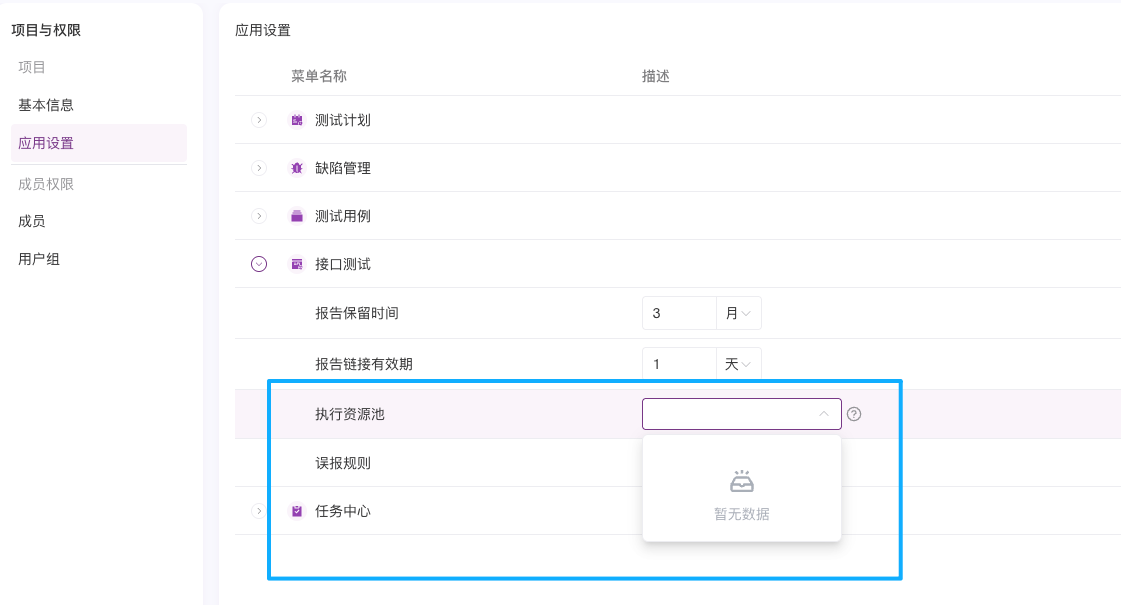Click the 任务中心 clipboard icon
This screenshot has width=1121, height=605.
pyautogui.click(x=297, y=511)
